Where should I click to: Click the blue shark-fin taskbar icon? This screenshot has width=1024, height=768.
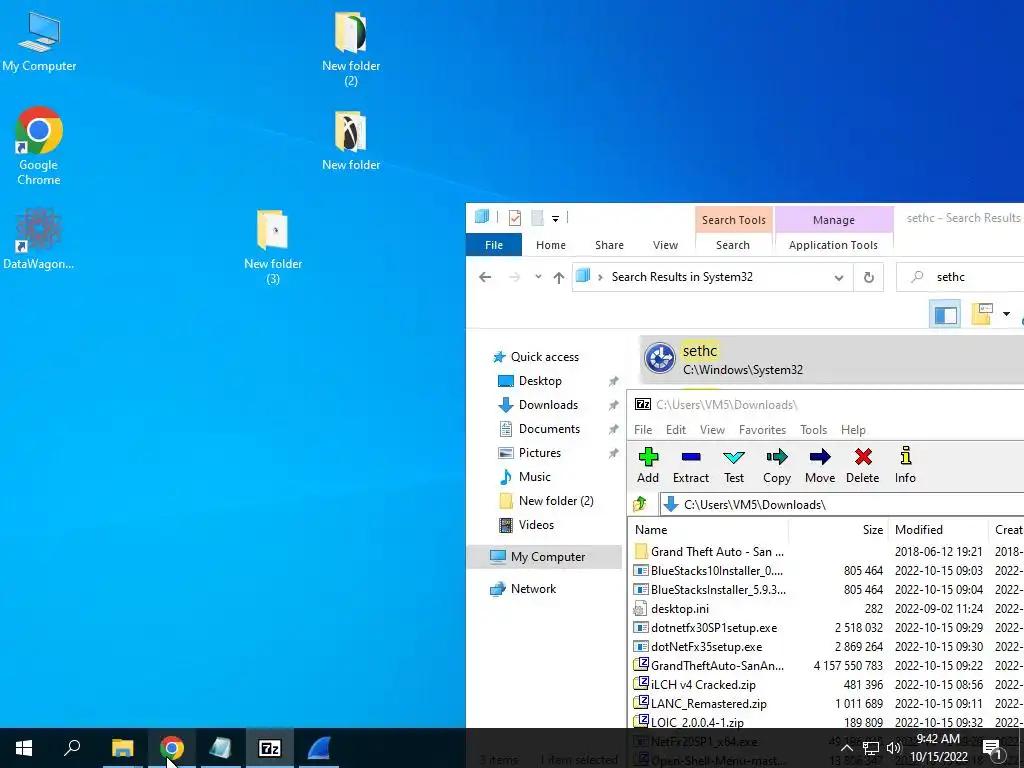[319, 748]
